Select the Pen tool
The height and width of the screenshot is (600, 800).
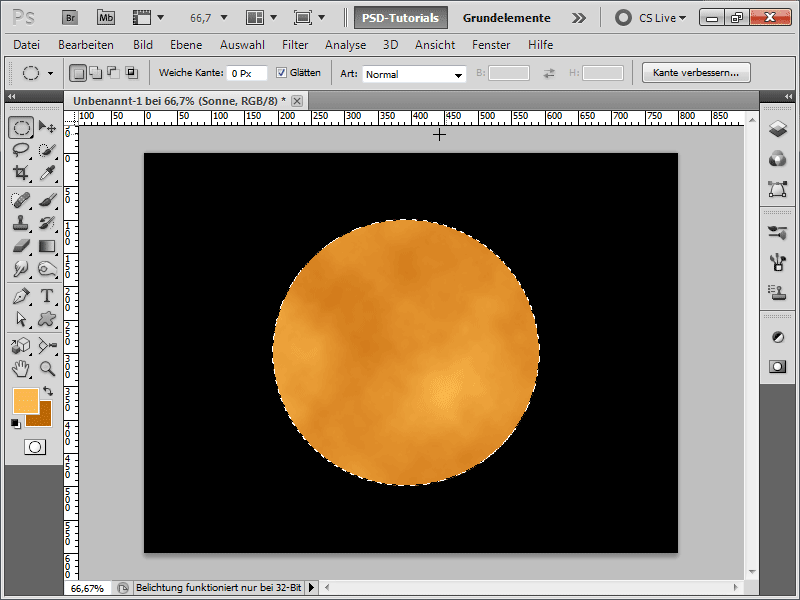click(21, 296)
